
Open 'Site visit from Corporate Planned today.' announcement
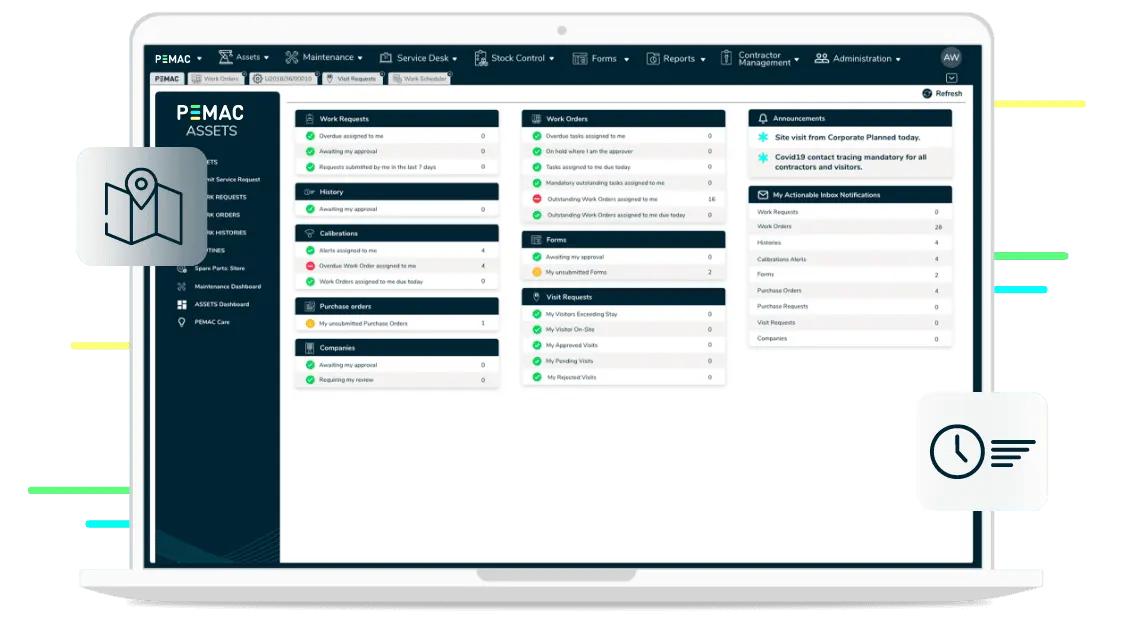click(848, 138)
